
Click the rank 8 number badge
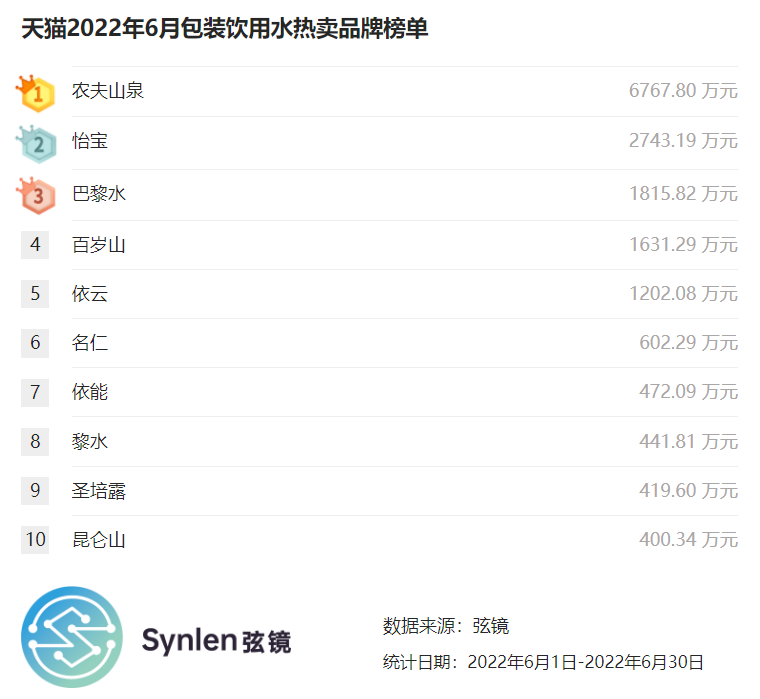35,441
